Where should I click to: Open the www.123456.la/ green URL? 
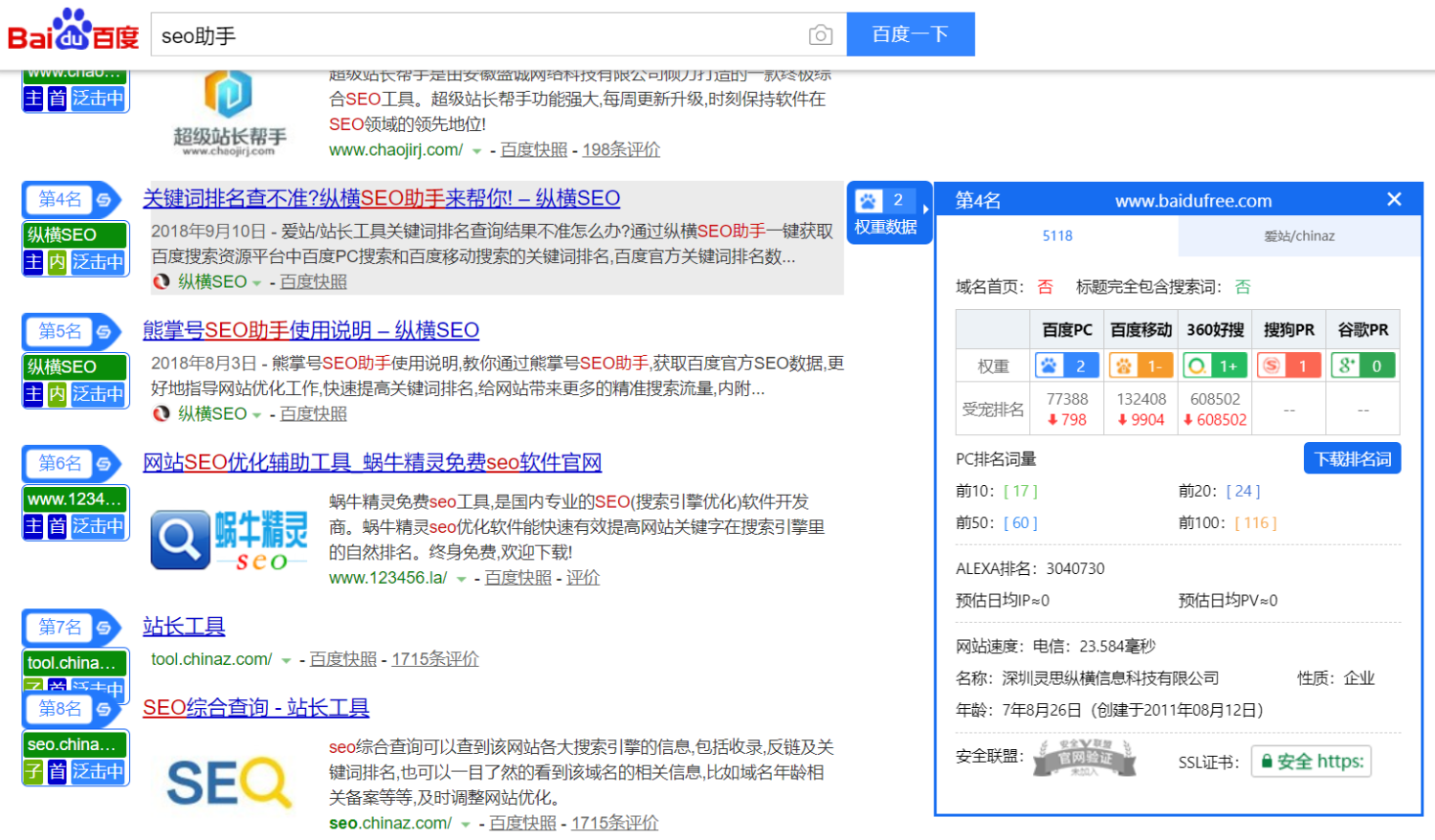tap(387, 577)
